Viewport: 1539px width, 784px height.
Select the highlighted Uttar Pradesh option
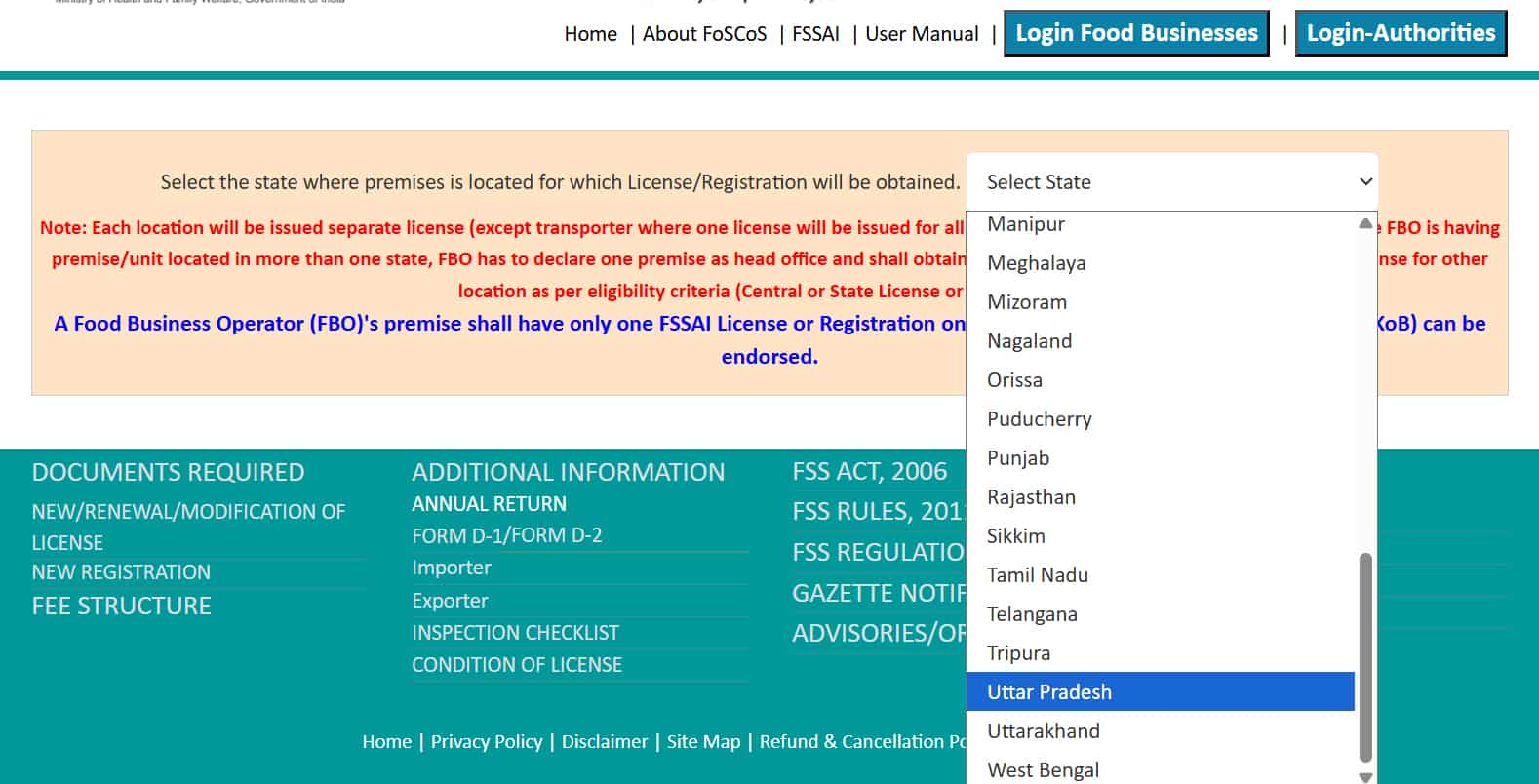click(x=1161, y=692)
